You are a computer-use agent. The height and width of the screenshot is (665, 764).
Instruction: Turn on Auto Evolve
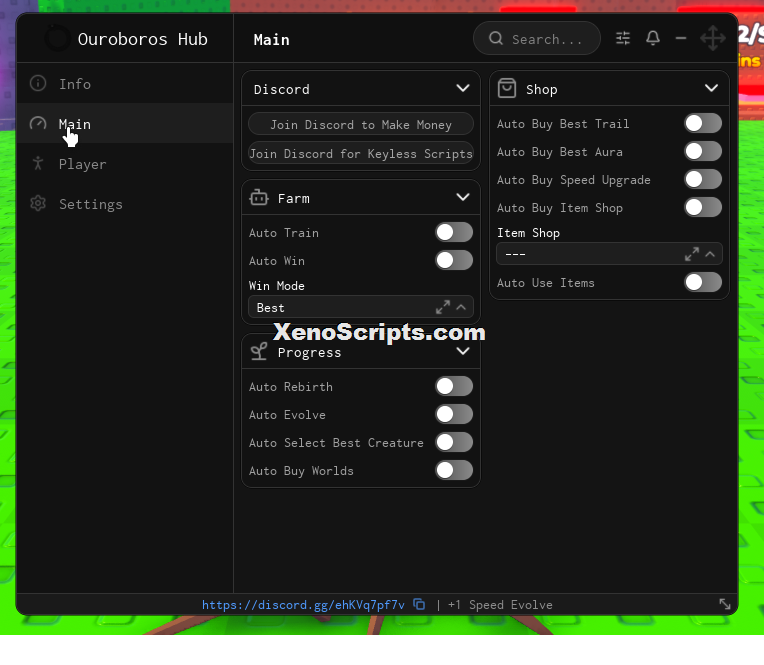454,415
